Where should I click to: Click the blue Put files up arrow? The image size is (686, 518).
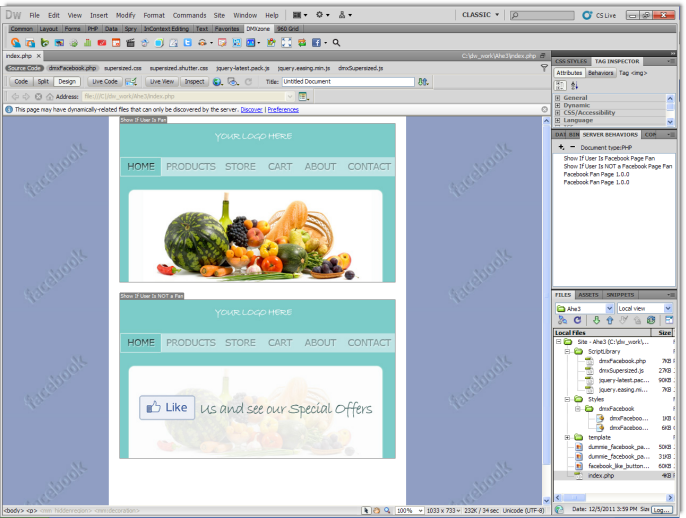pos(610,320)
